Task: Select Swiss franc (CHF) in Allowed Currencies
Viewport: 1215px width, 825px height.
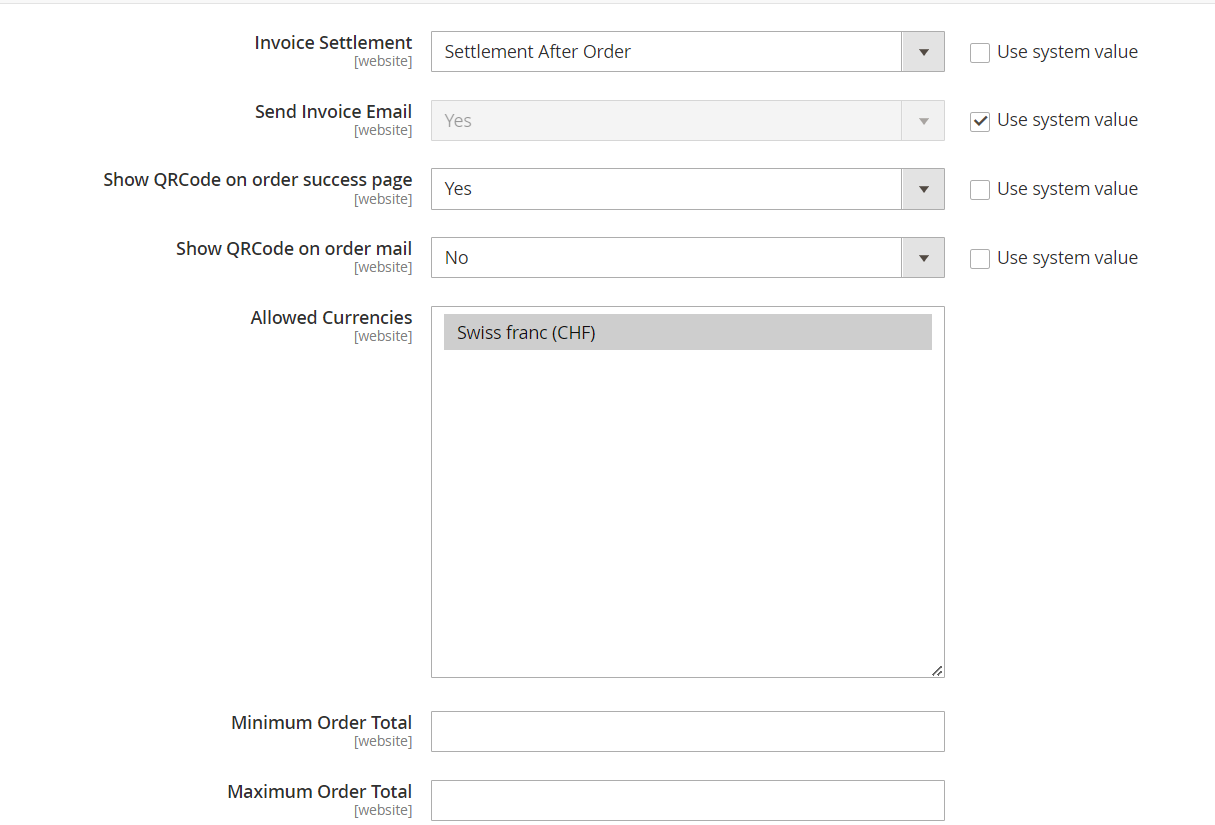Action: point(687,333)
